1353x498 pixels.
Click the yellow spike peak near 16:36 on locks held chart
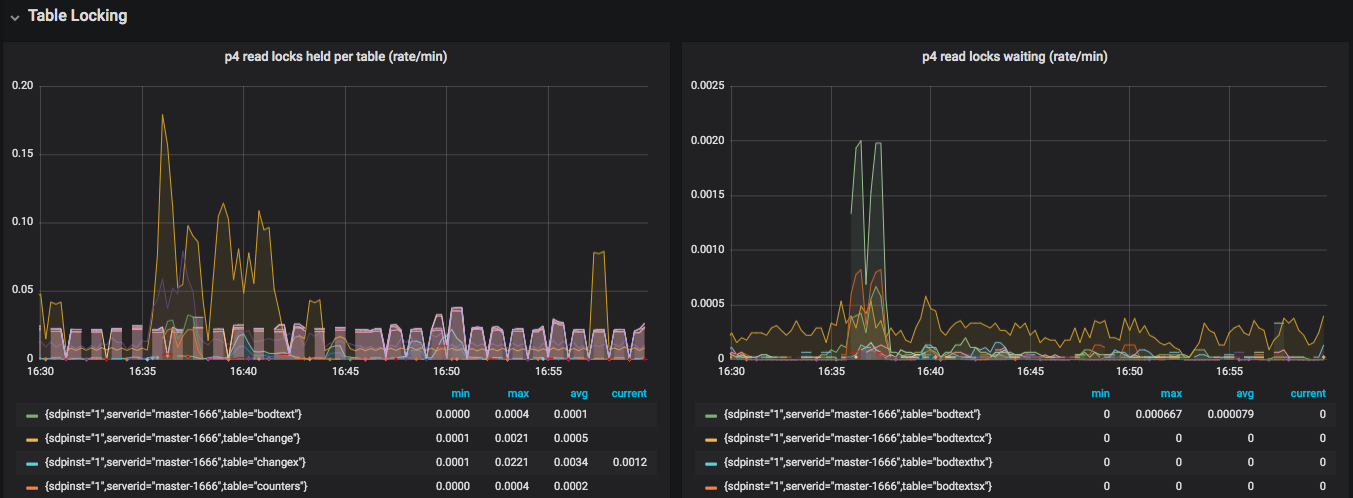click(162, 114)
